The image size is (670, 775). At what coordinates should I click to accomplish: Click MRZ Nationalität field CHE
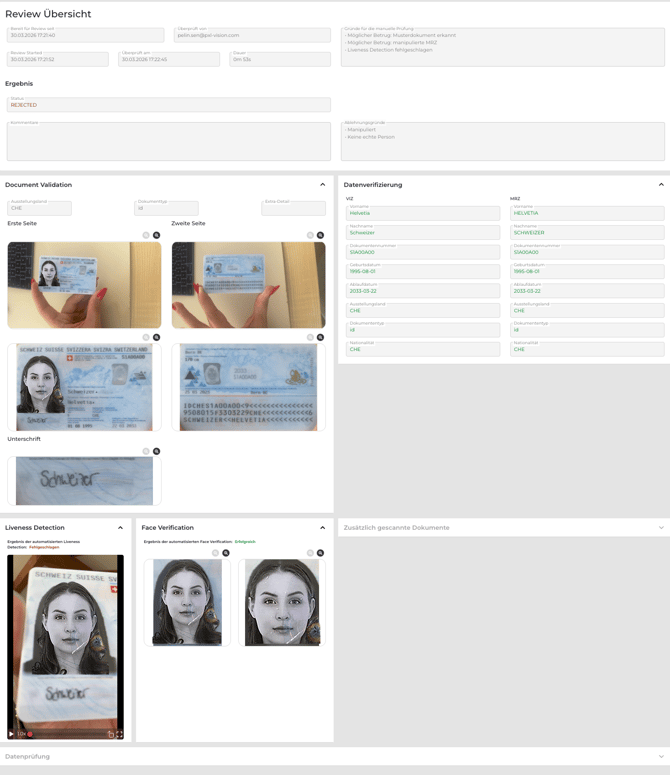pyautogui.click(x=587, y=349)
